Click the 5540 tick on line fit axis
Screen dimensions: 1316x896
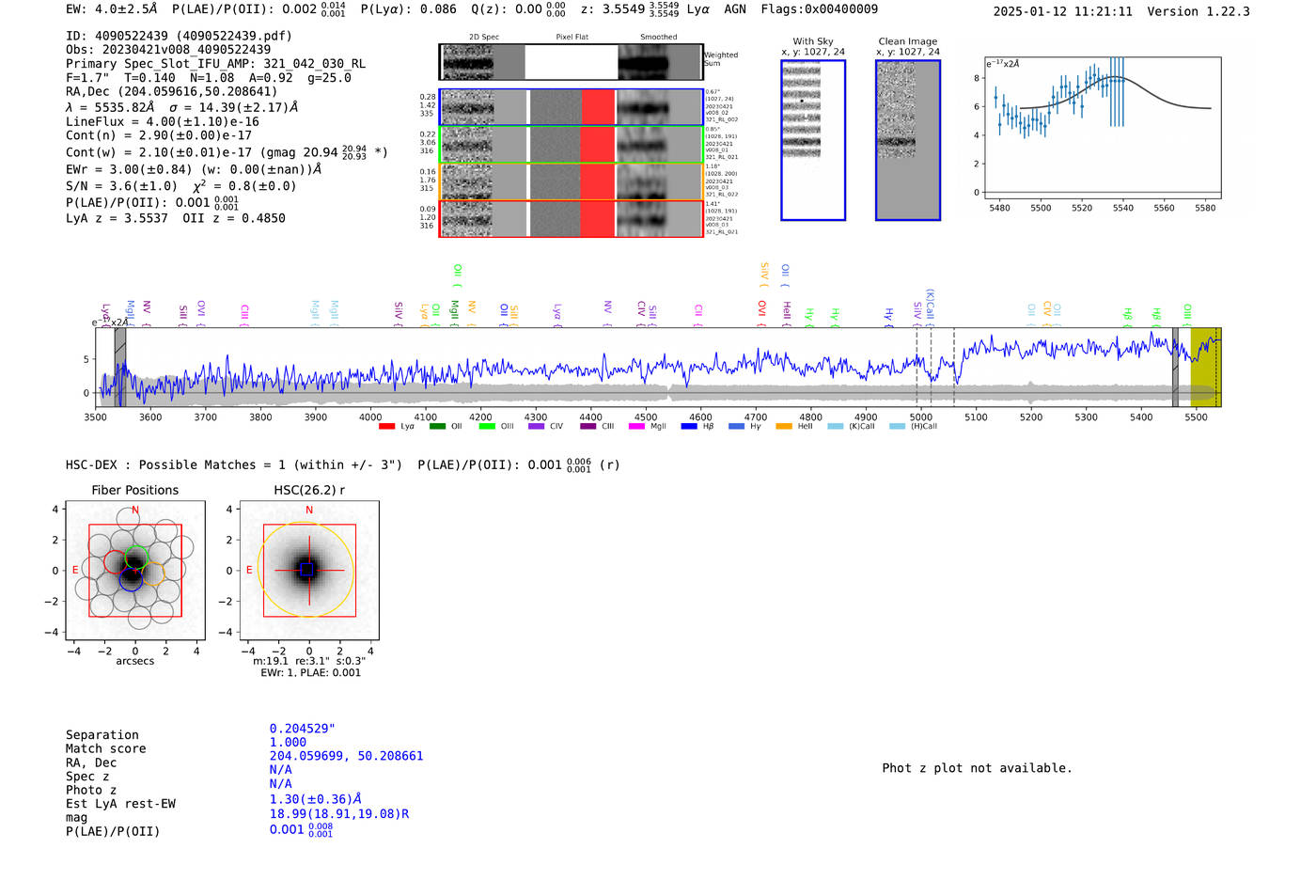tap(1122, 208)
